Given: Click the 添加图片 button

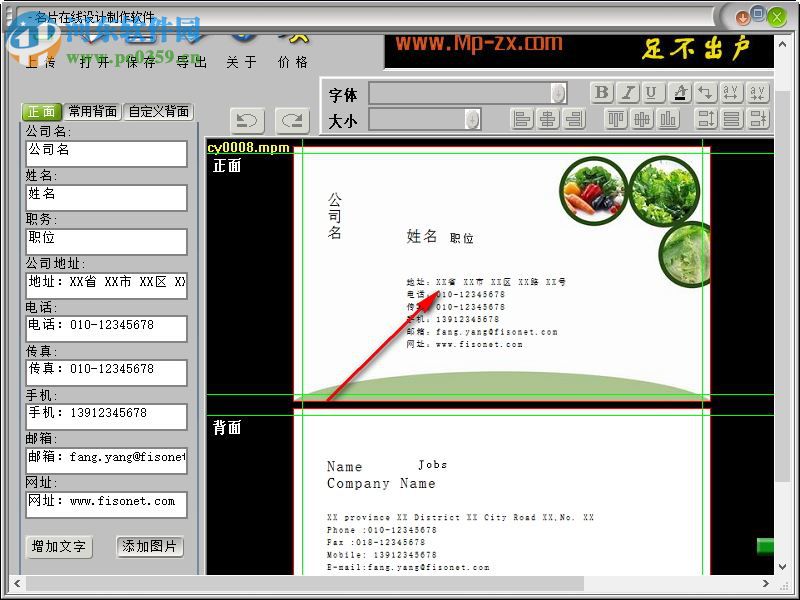Looking at the screenshot, I should coord(150,547).
